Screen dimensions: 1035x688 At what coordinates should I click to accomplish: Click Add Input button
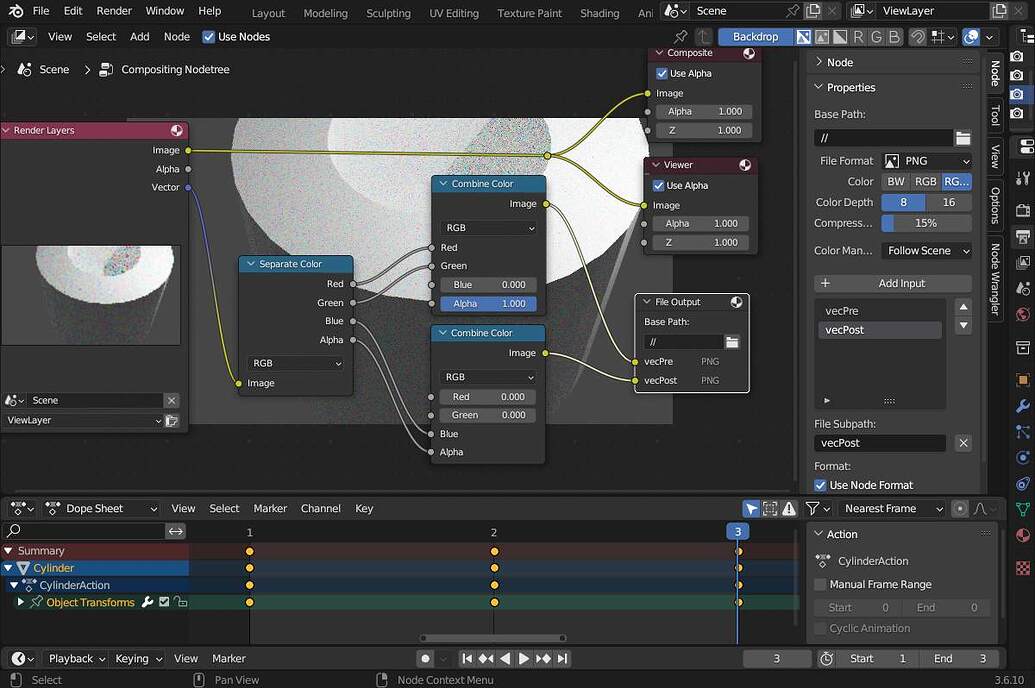(x=892, y=283)
